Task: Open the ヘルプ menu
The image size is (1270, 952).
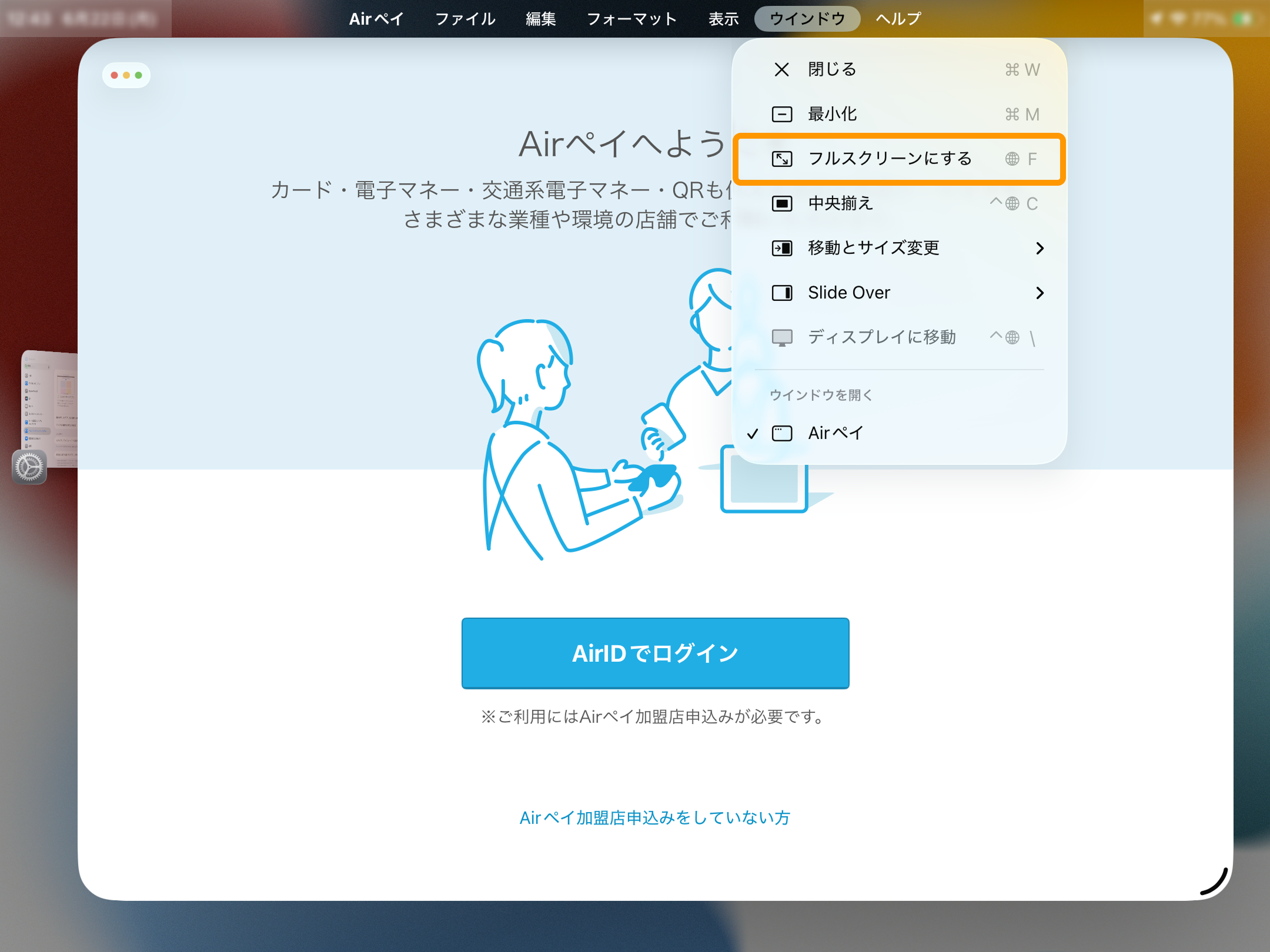Action: (898, 19)
